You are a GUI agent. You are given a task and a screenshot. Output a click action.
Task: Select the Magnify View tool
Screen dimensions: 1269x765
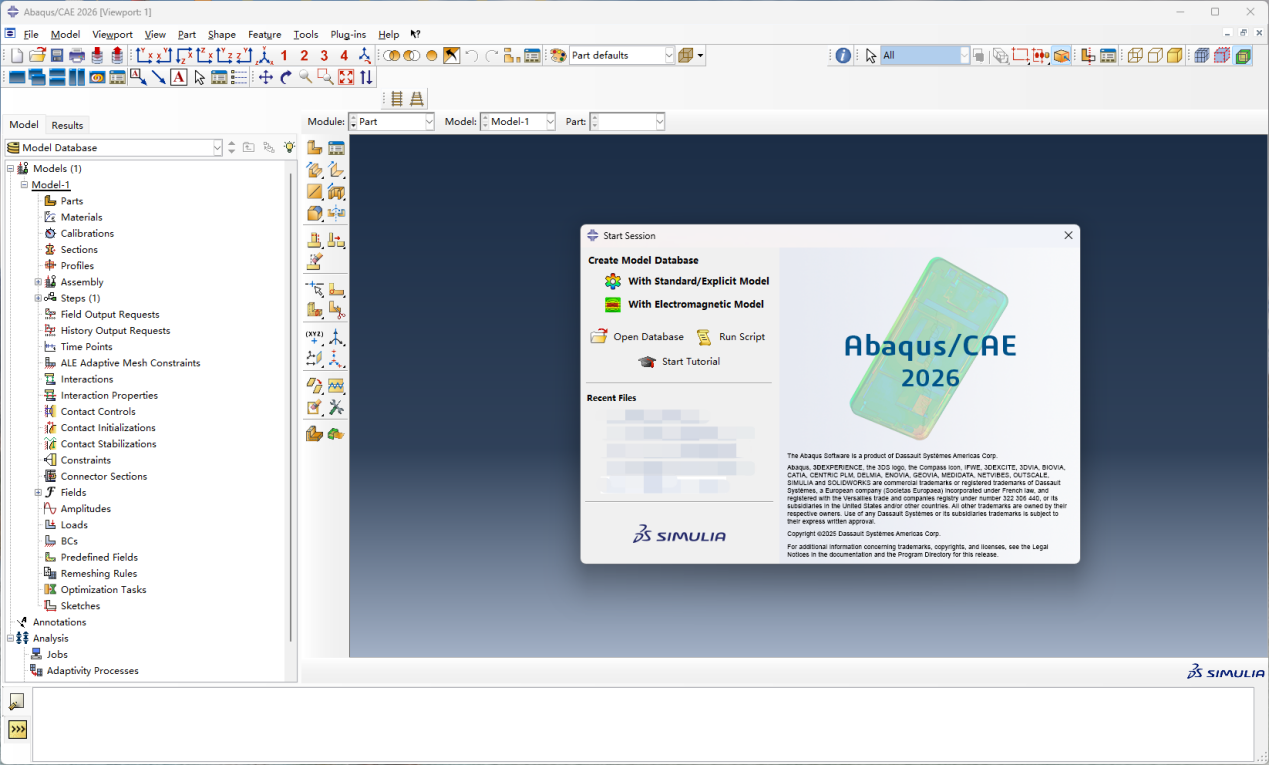point(306,77)
